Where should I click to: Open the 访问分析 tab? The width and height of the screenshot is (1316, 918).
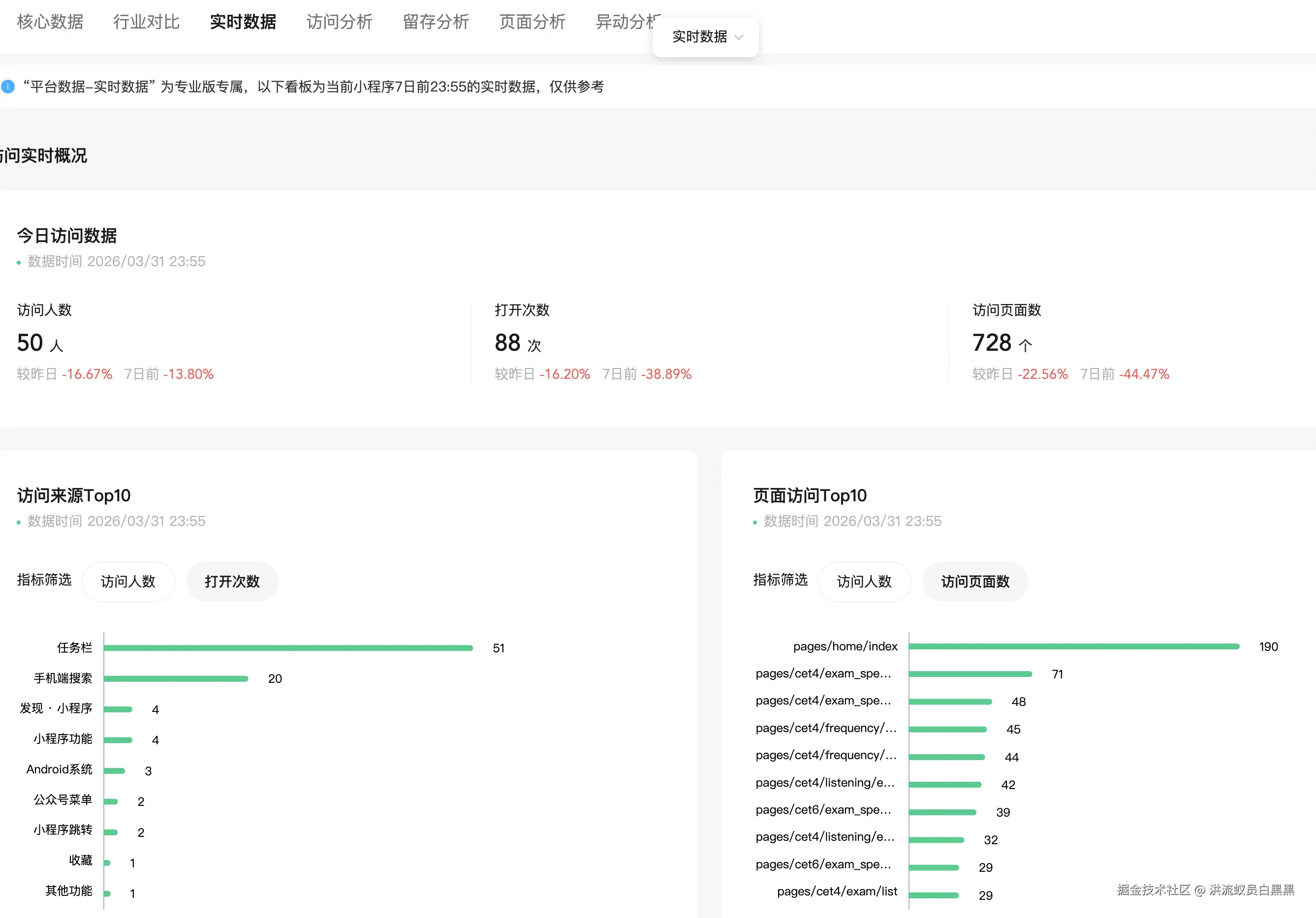(x=339, y=22)
